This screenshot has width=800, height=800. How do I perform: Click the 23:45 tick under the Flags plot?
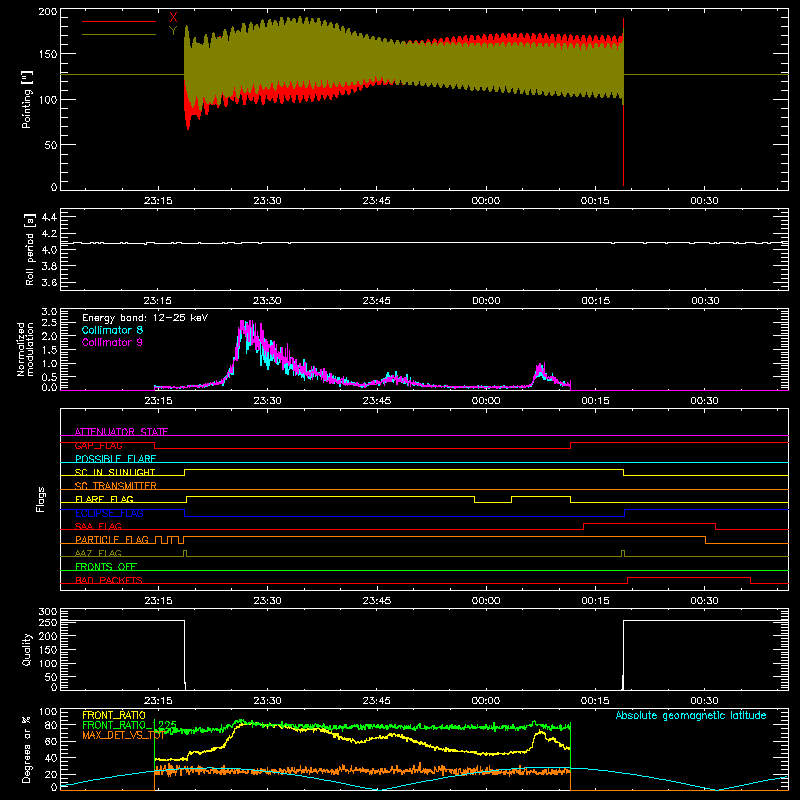[x=377, y=601]
